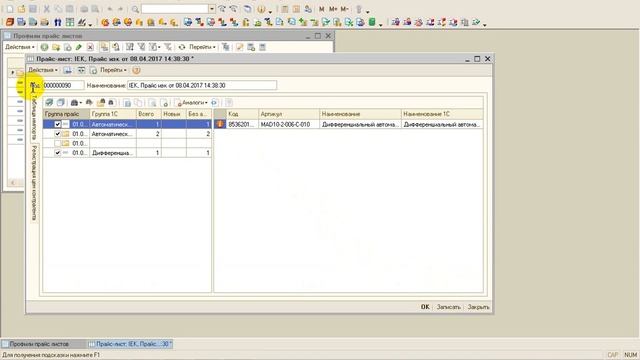
Task: Click first icon after Действия in Прайс-лист window
Action: click(x=67, y=70)
